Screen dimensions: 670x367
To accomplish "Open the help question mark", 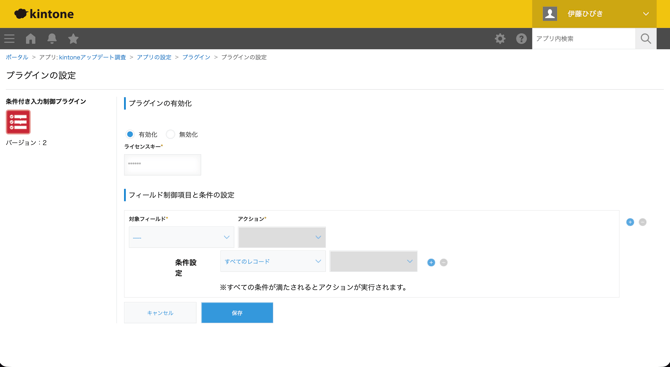I will [521, 39].
